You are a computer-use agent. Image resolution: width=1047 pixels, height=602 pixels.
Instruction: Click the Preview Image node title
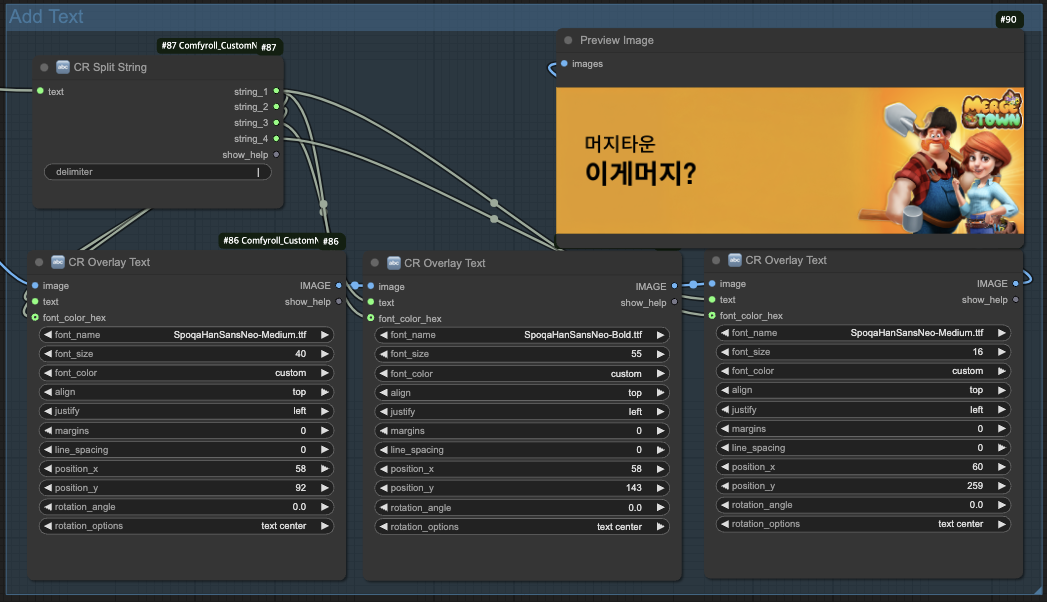617,40
